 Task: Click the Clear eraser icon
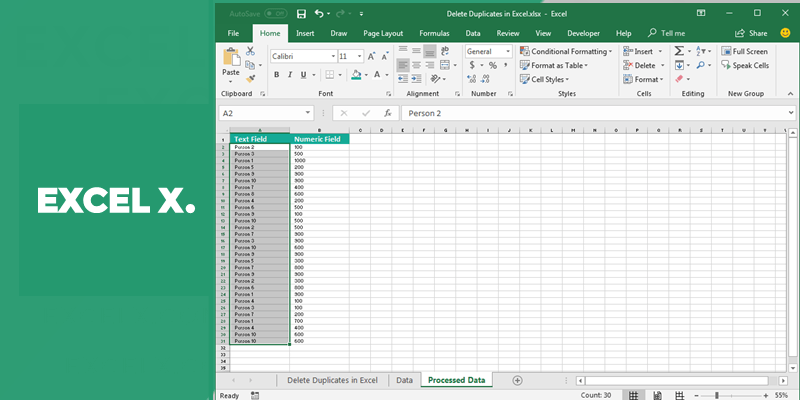pos(679,79)
